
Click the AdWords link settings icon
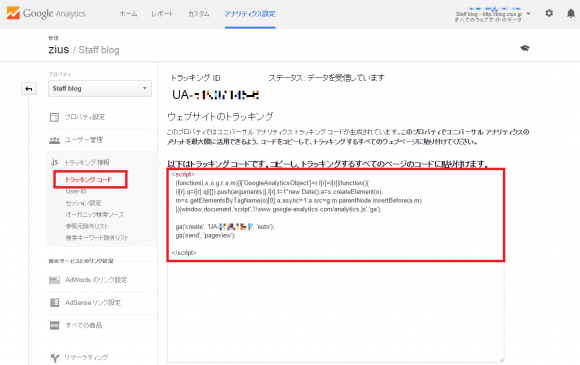pos(54,280)
